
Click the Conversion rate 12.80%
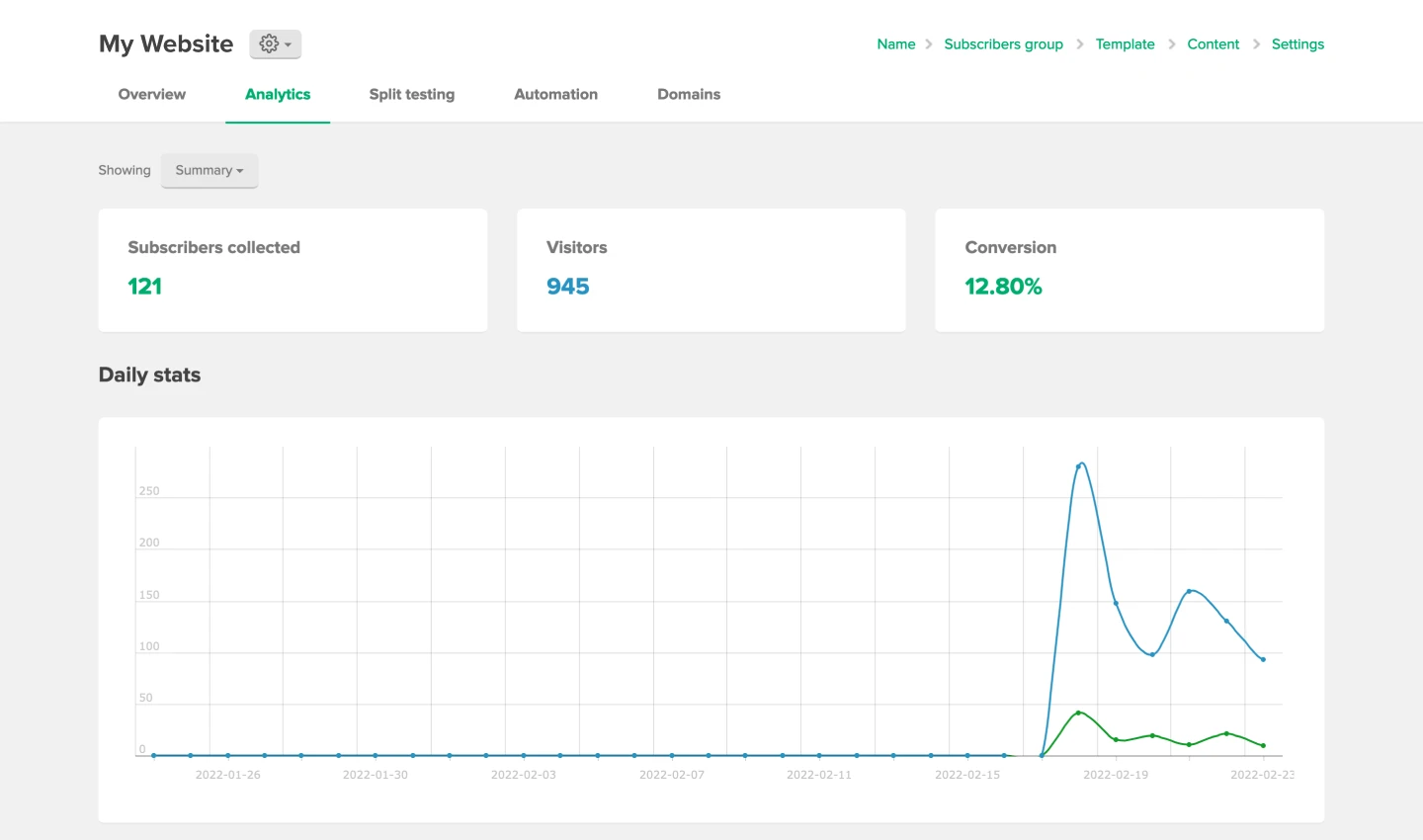pos(1003,287)
